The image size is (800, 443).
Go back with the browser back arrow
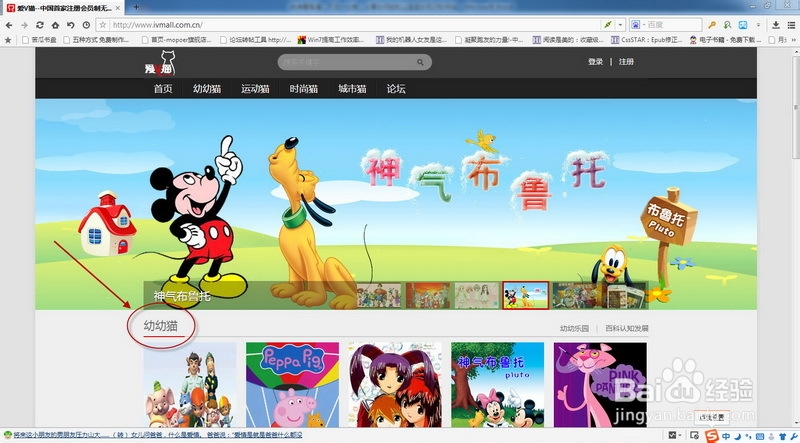9,25
